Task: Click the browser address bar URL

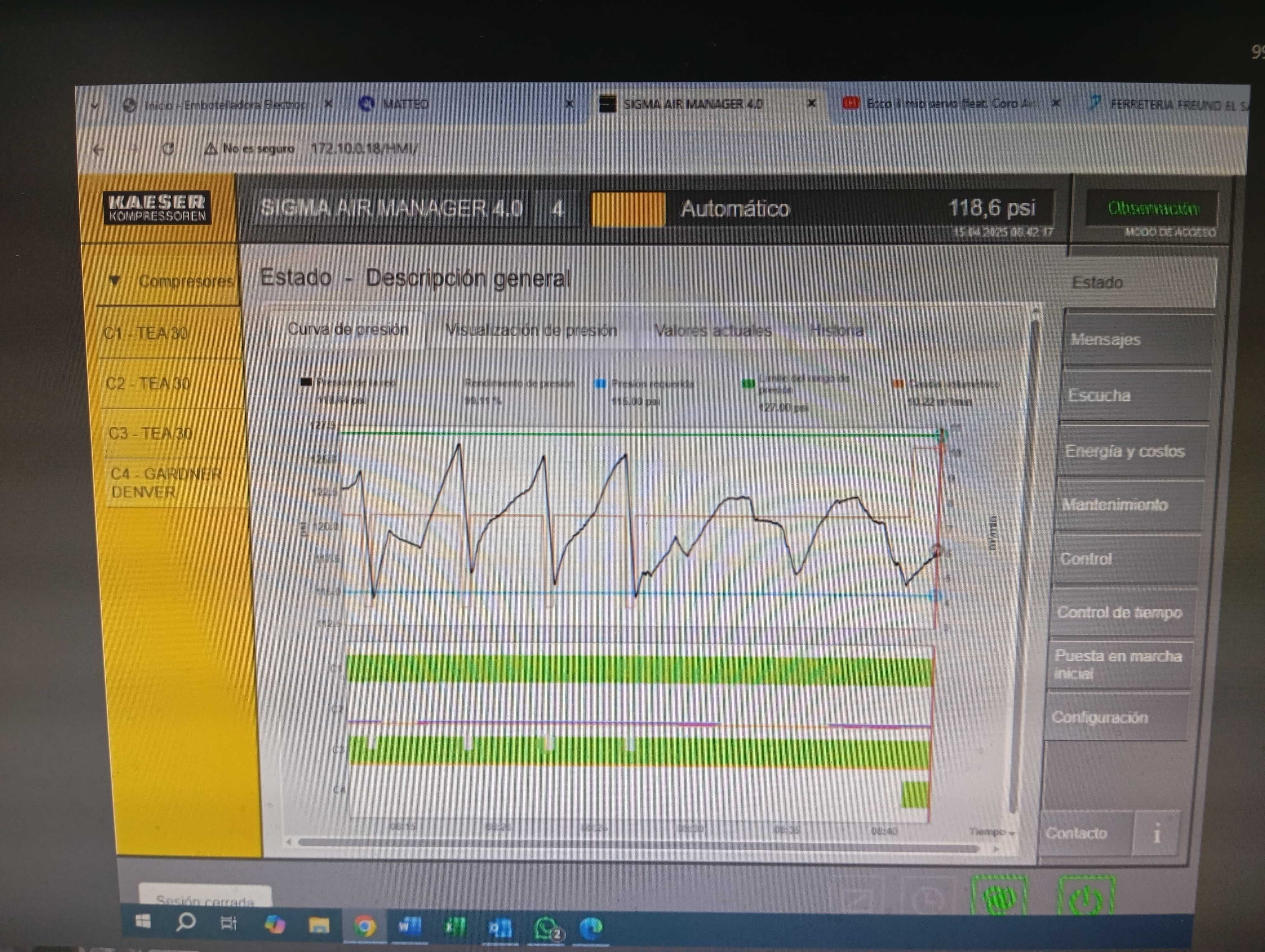Action: [364, 148]
